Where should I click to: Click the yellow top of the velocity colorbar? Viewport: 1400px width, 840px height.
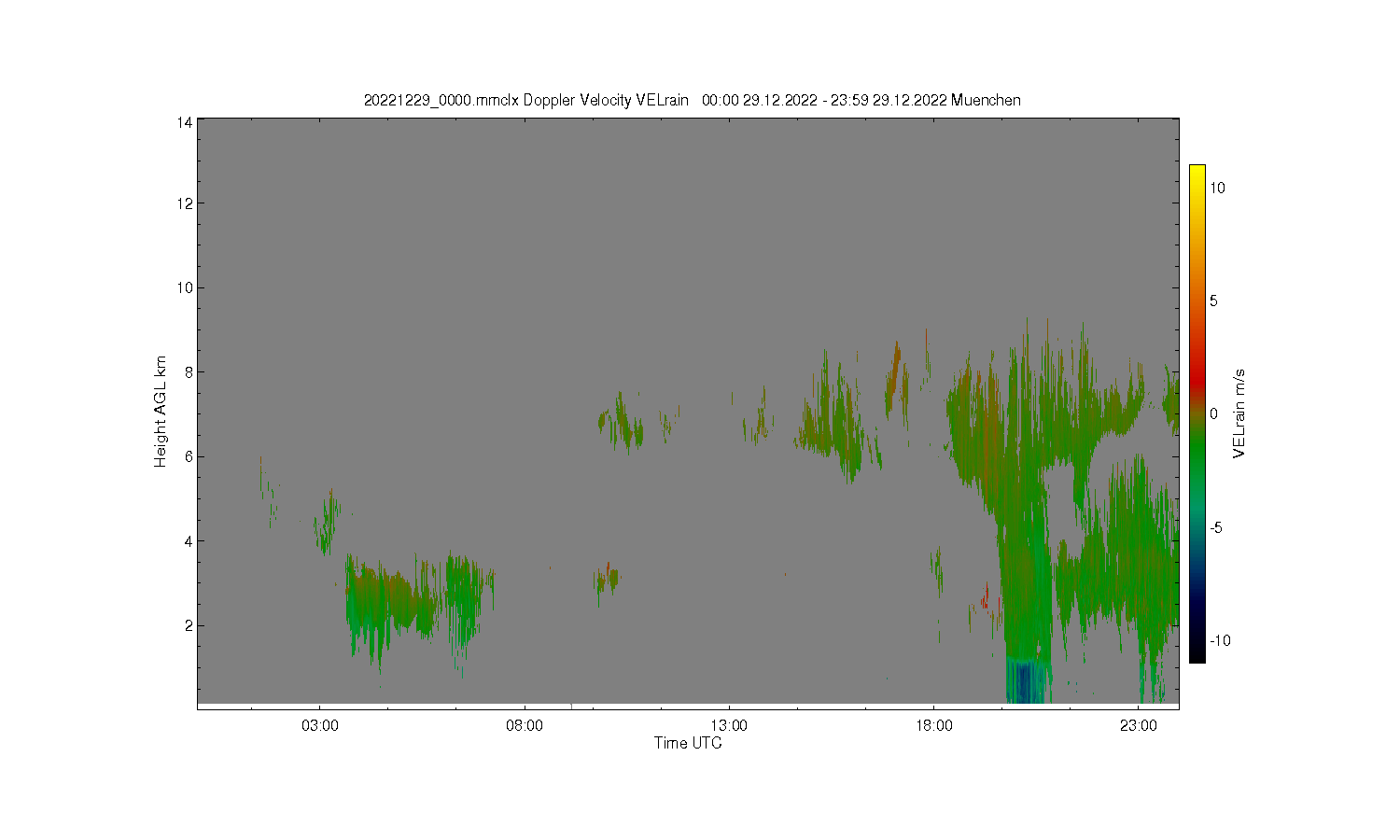pos(1197,175)
